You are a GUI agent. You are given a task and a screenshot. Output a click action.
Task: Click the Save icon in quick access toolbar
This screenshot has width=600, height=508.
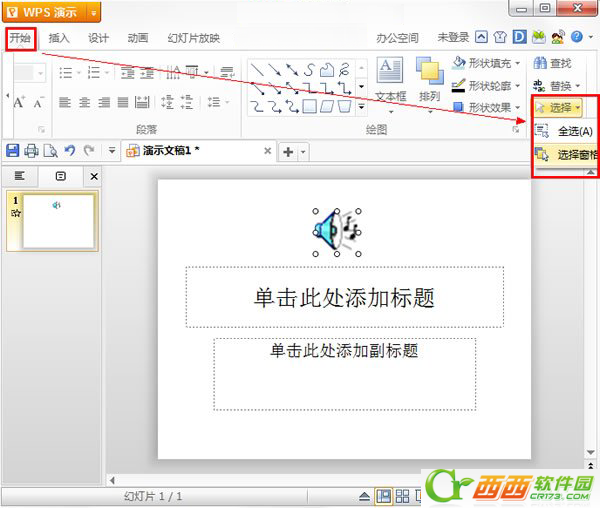[13, 151]
